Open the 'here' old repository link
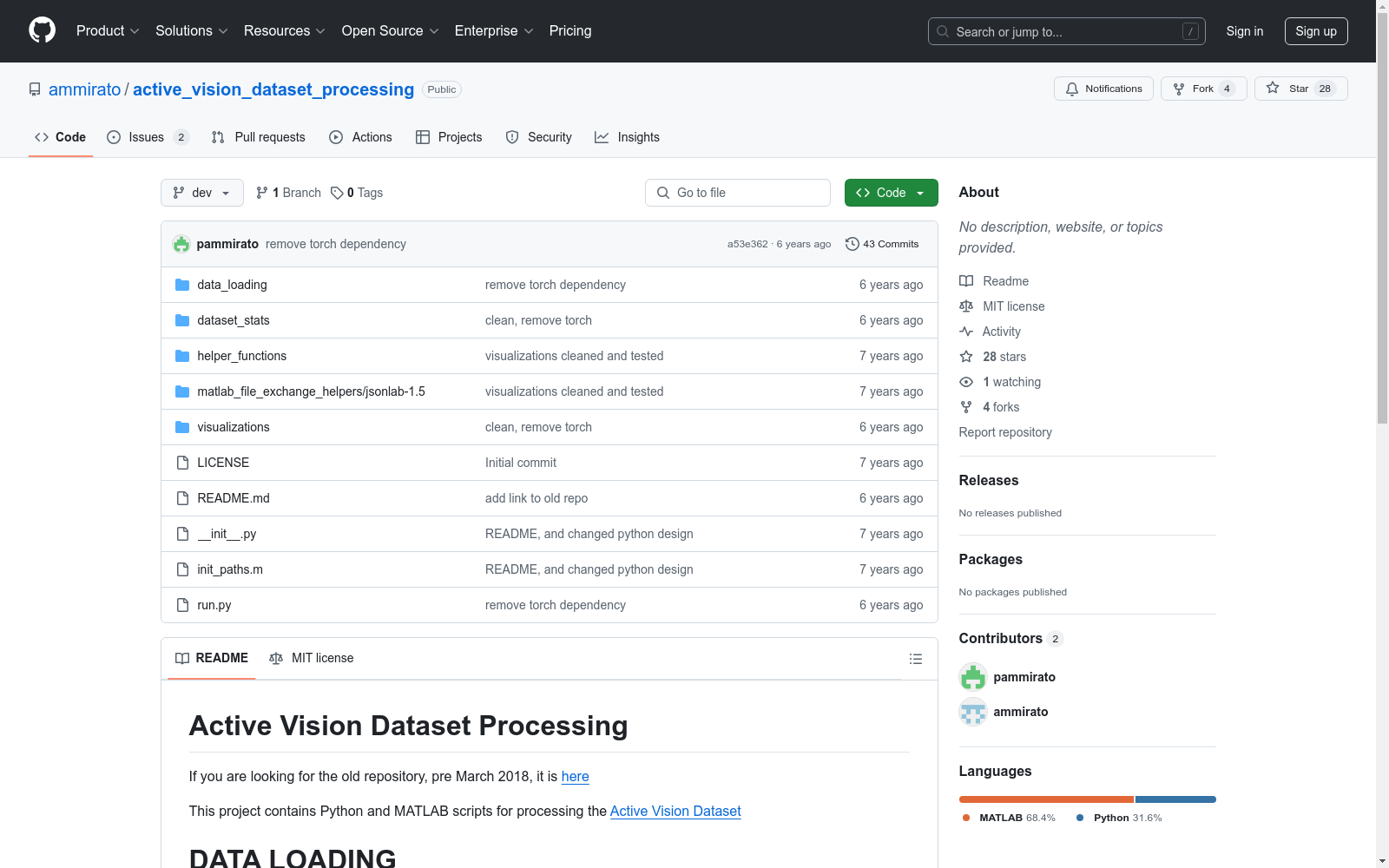This screenshot has height=868, width=1389. (575, 776)
